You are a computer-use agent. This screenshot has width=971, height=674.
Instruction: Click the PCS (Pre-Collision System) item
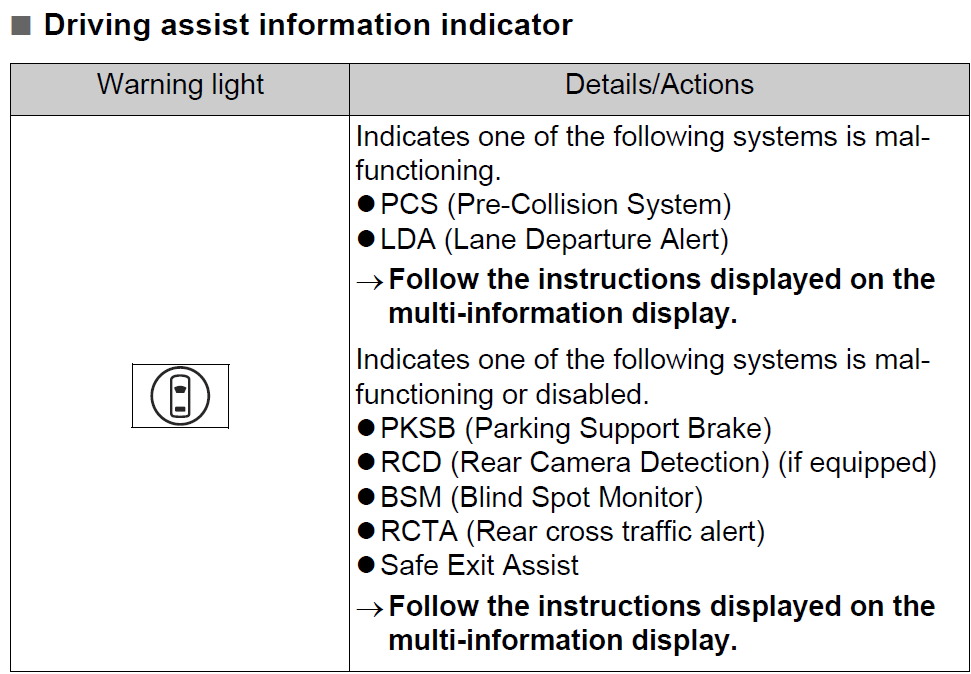555,204
